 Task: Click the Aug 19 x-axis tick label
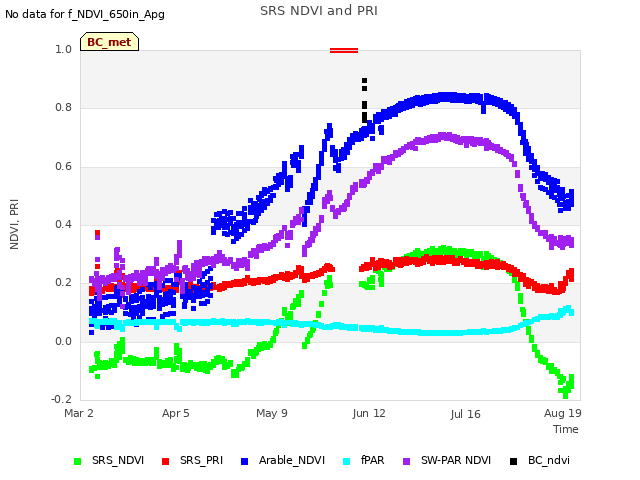click(562, 413)
